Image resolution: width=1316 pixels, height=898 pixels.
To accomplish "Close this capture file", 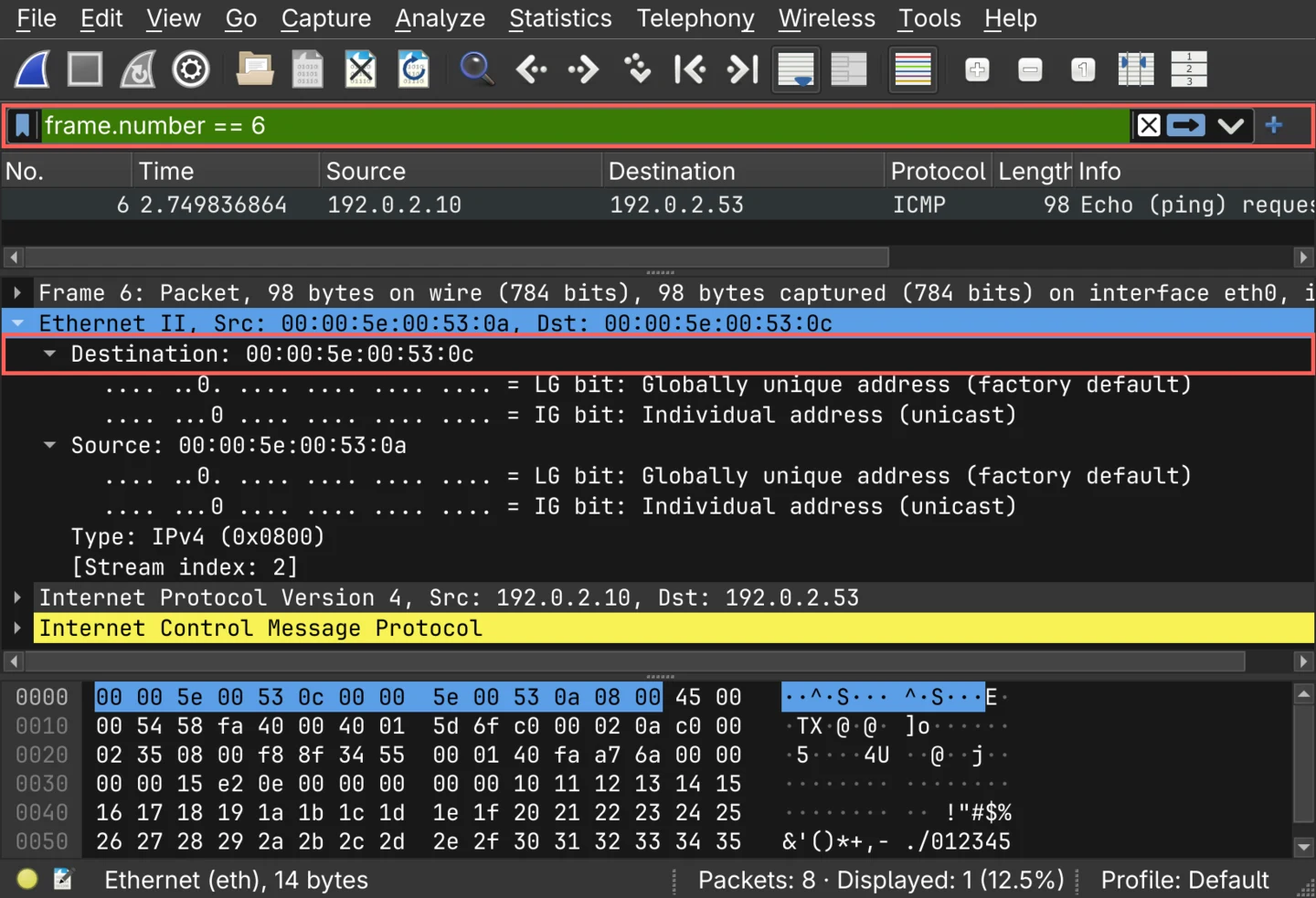I will click(361, 69).
